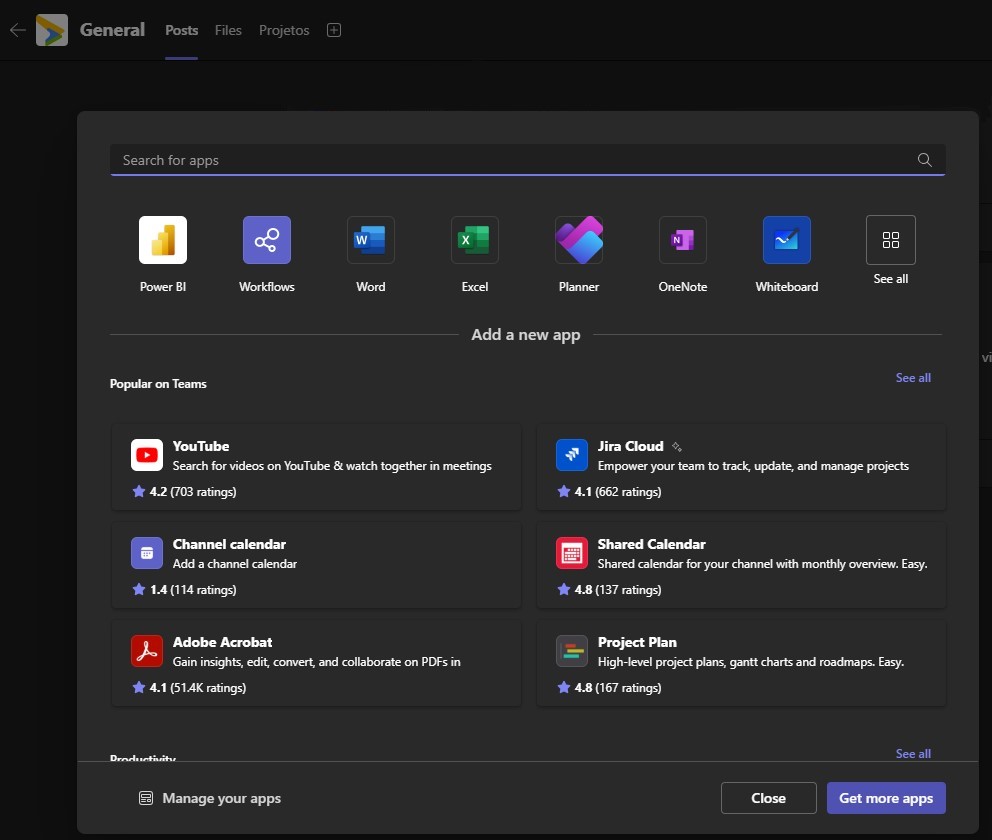Open the Excel app
This screenshot has width=992, height=840.
(x=474, y=240)
